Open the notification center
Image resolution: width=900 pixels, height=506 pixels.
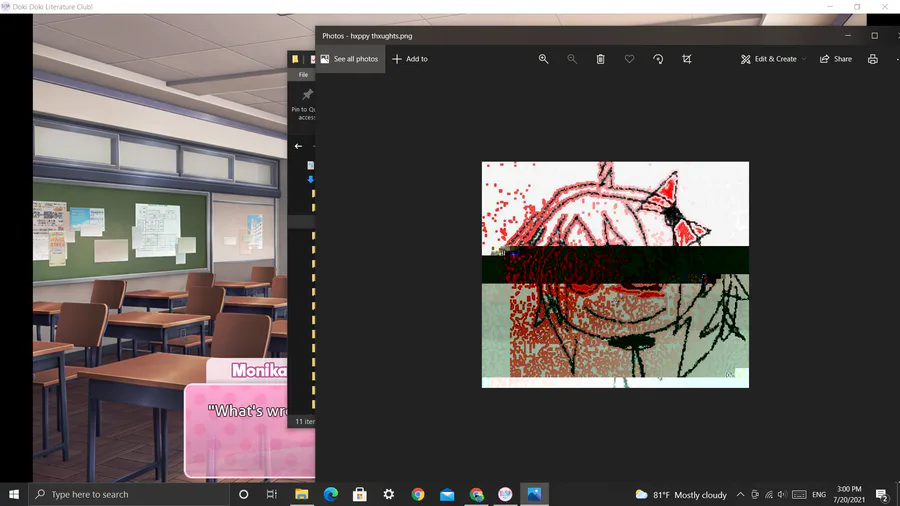click(x=882, y=495)
